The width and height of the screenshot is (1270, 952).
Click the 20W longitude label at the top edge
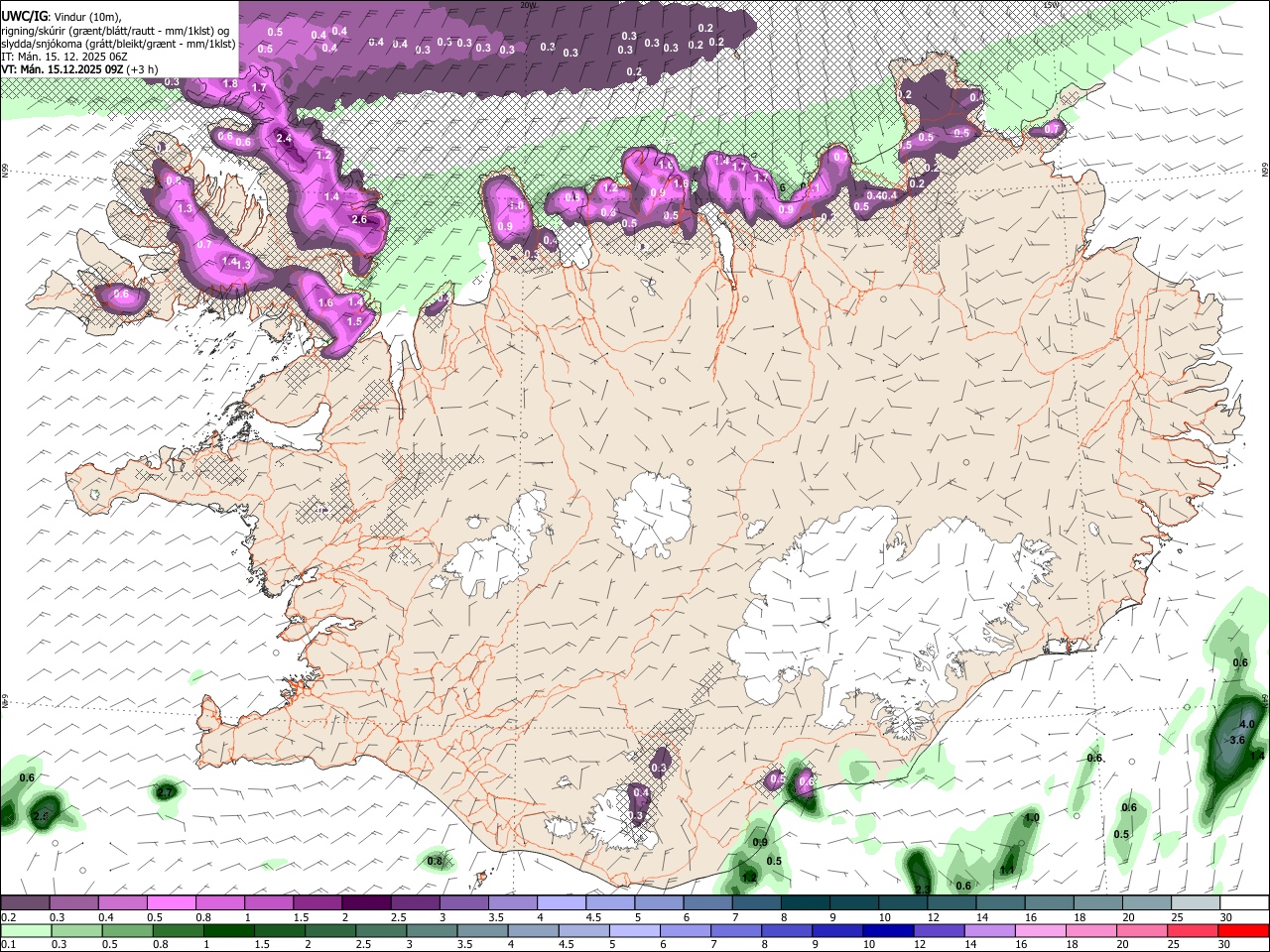[529, 5]
